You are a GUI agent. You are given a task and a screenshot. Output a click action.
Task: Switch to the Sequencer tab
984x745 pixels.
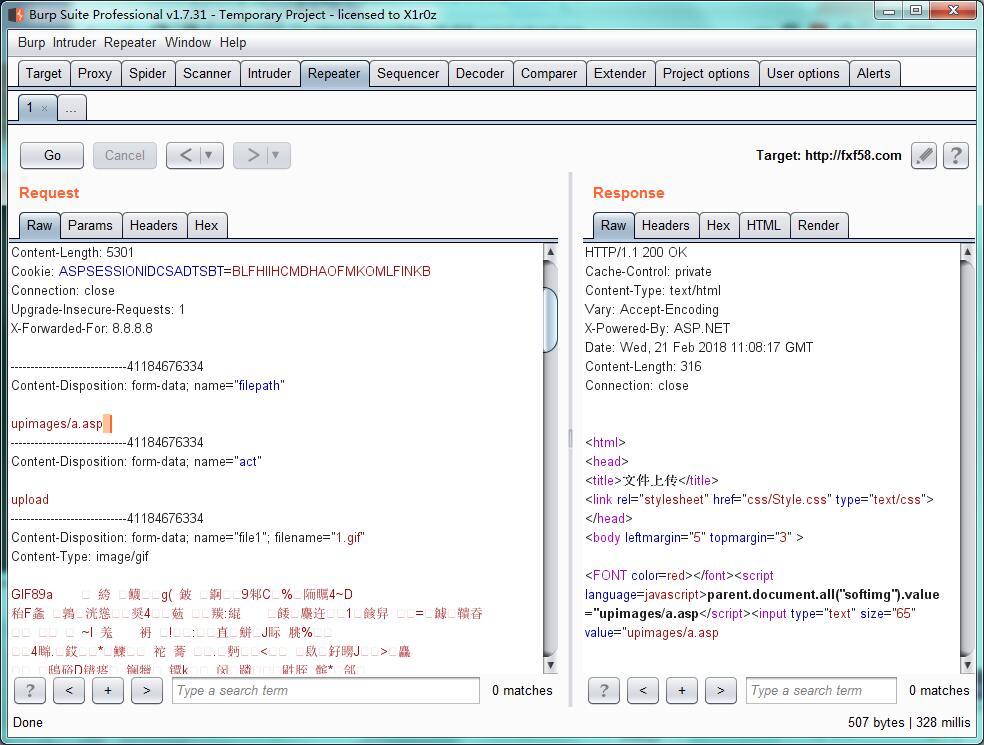(408, 73)
